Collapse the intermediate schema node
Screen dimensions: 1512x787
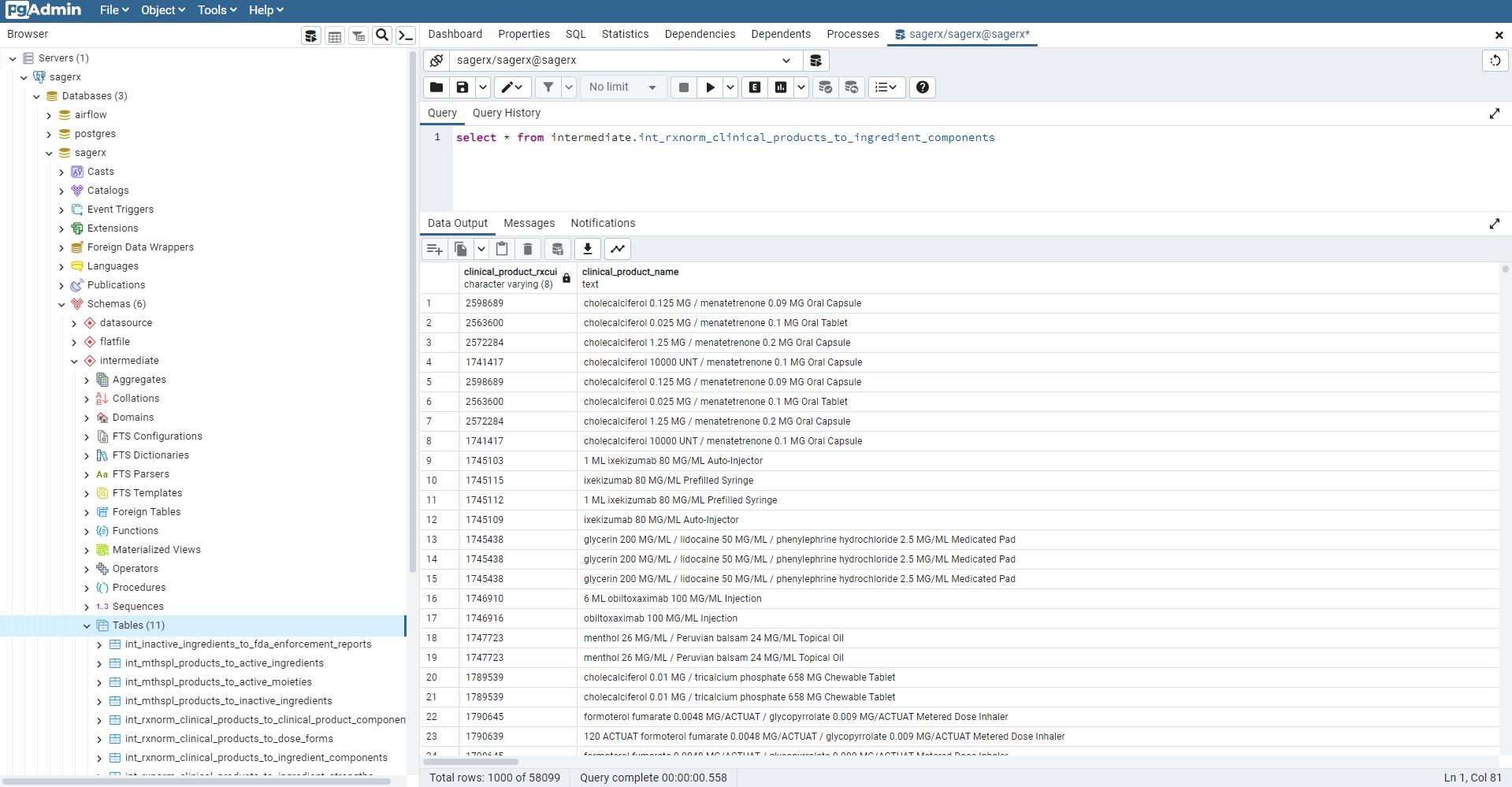tap(74, 361)
